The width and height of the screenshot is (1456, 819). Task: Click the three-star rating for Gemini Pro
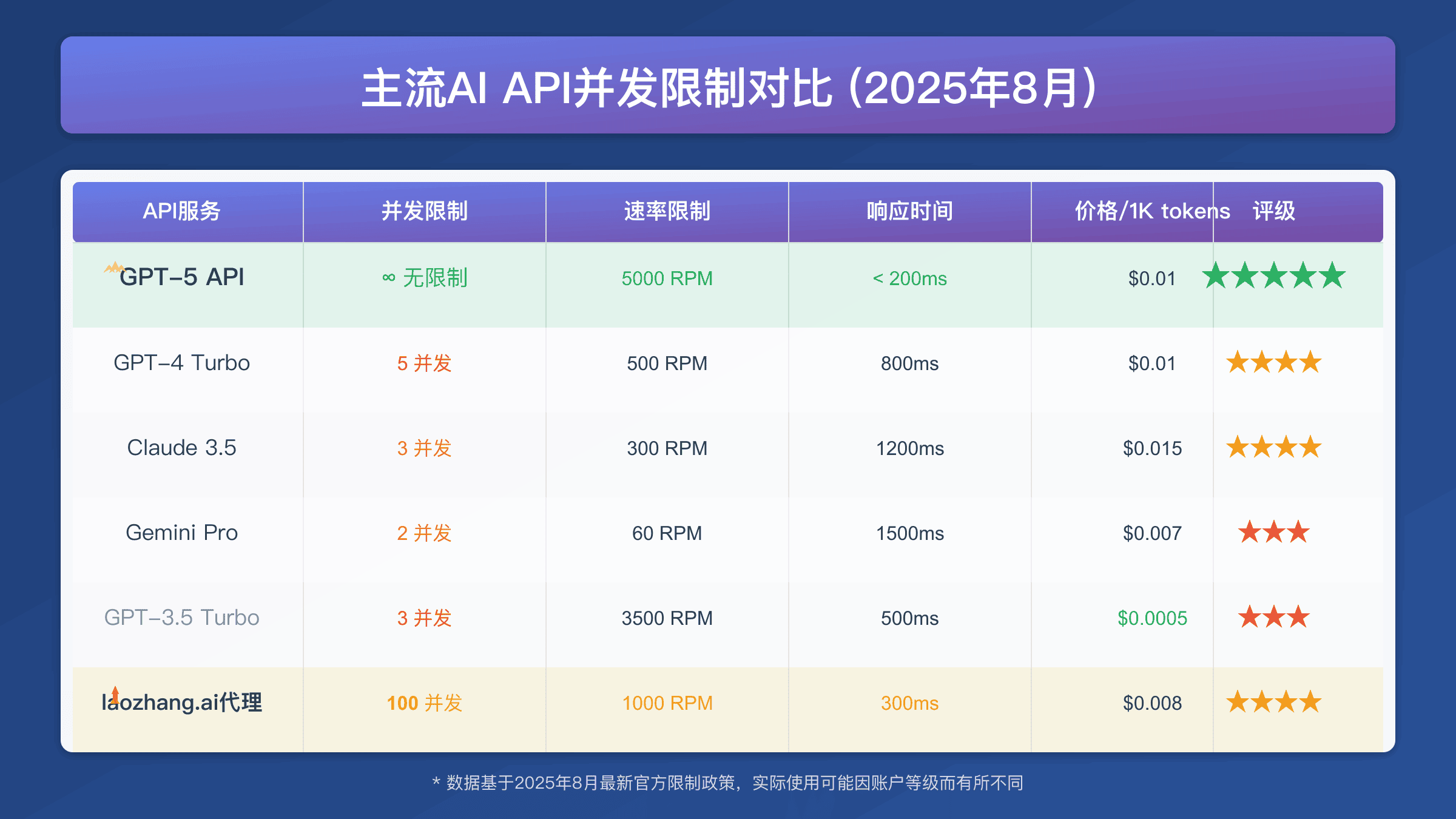(x=1273, y=532)
